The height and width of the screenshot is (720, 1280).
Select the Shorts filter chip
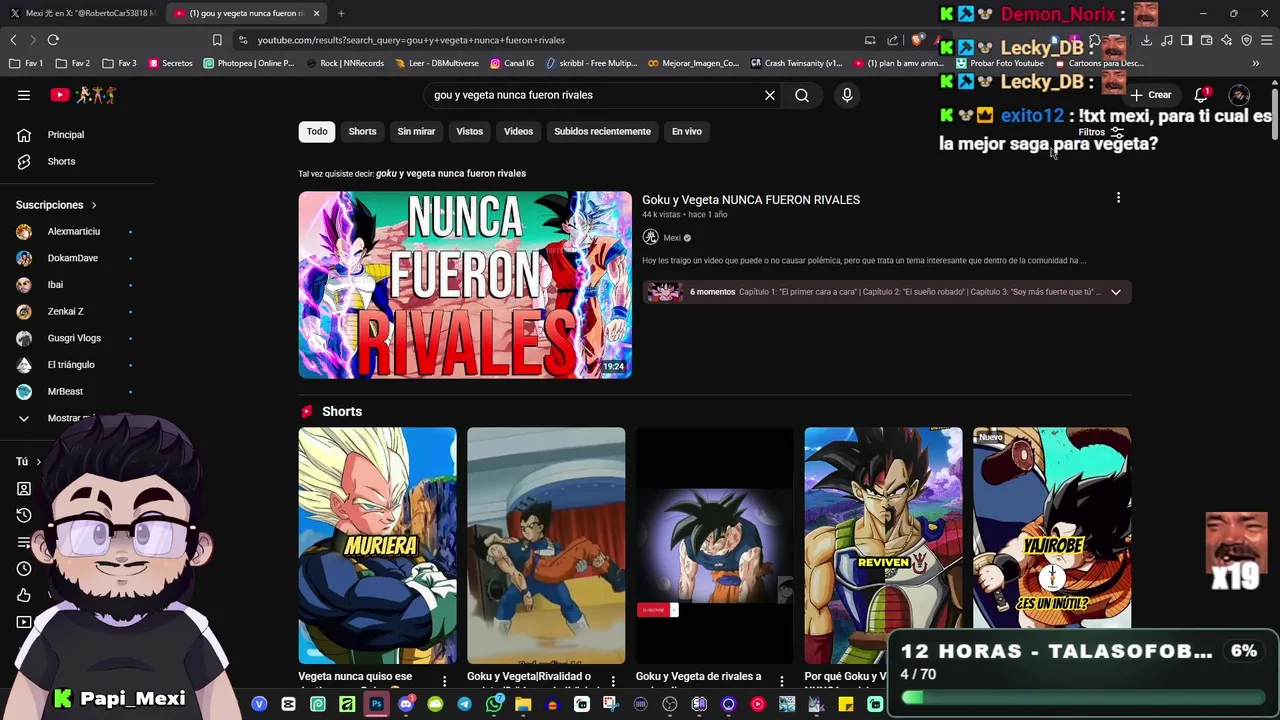click(x=362, y=131)
